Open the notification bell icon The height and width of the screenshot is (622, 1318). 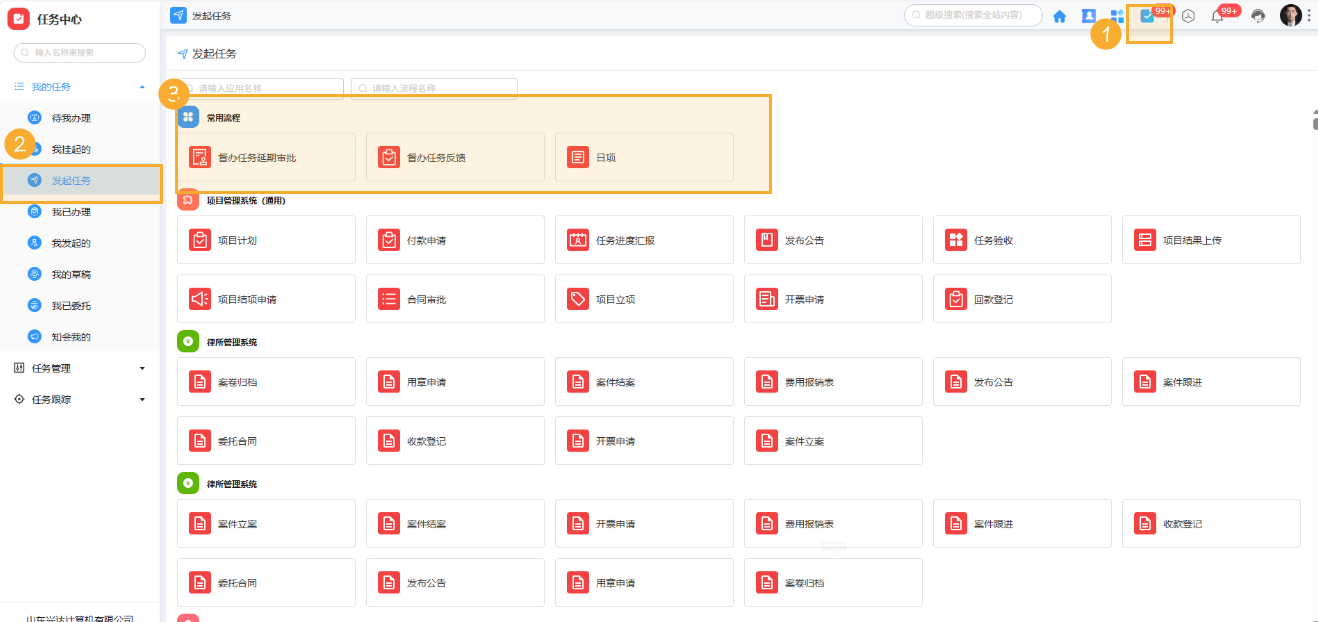pos(1217,16)
